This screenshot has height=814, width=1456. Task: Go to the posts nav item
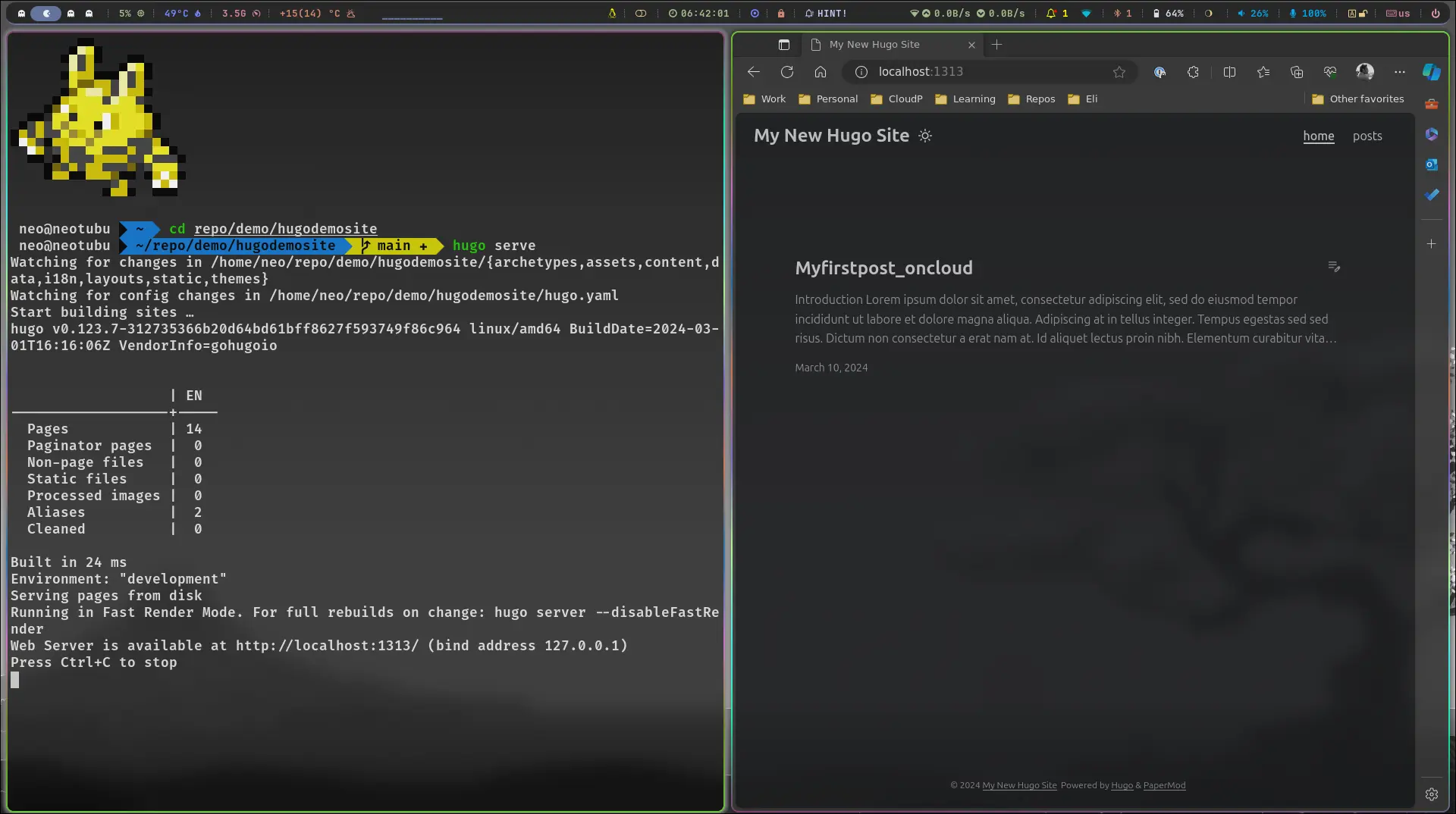pos(1367,136)
